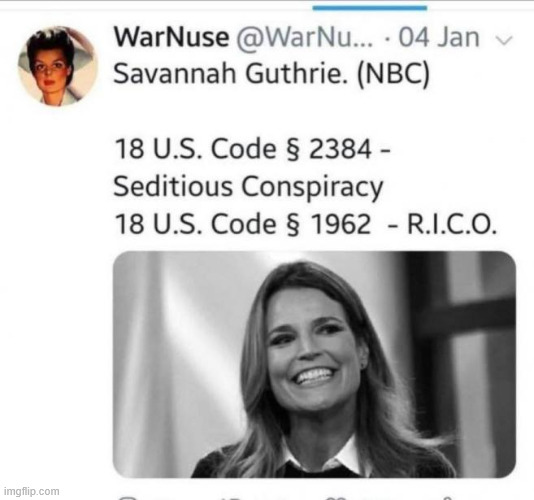Open the @WarNu... handle link
Image resolution: width=534 pixels, height=500 pixels.
click(305, 37)
